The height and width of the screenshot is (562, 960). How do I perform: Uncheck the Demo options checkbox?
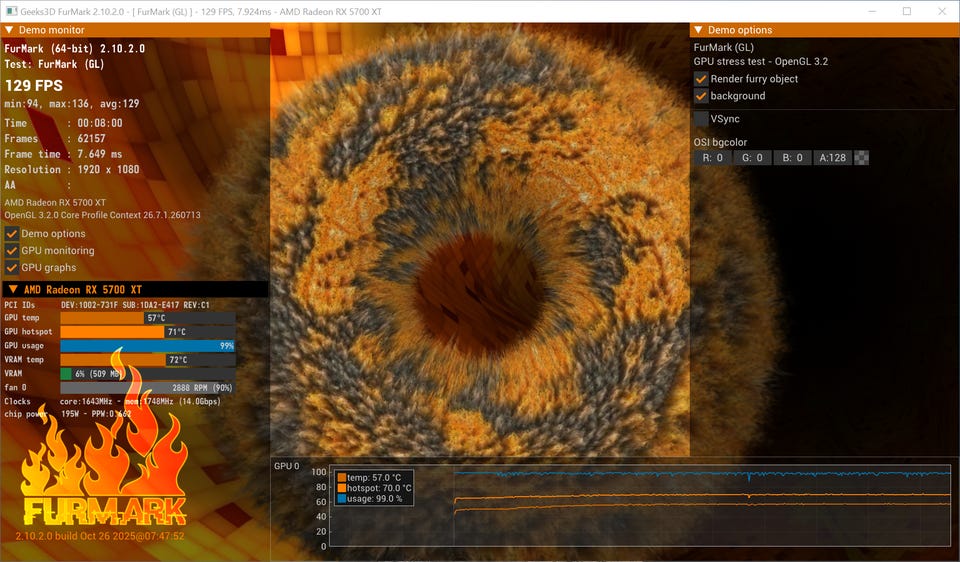pos(12,234)
